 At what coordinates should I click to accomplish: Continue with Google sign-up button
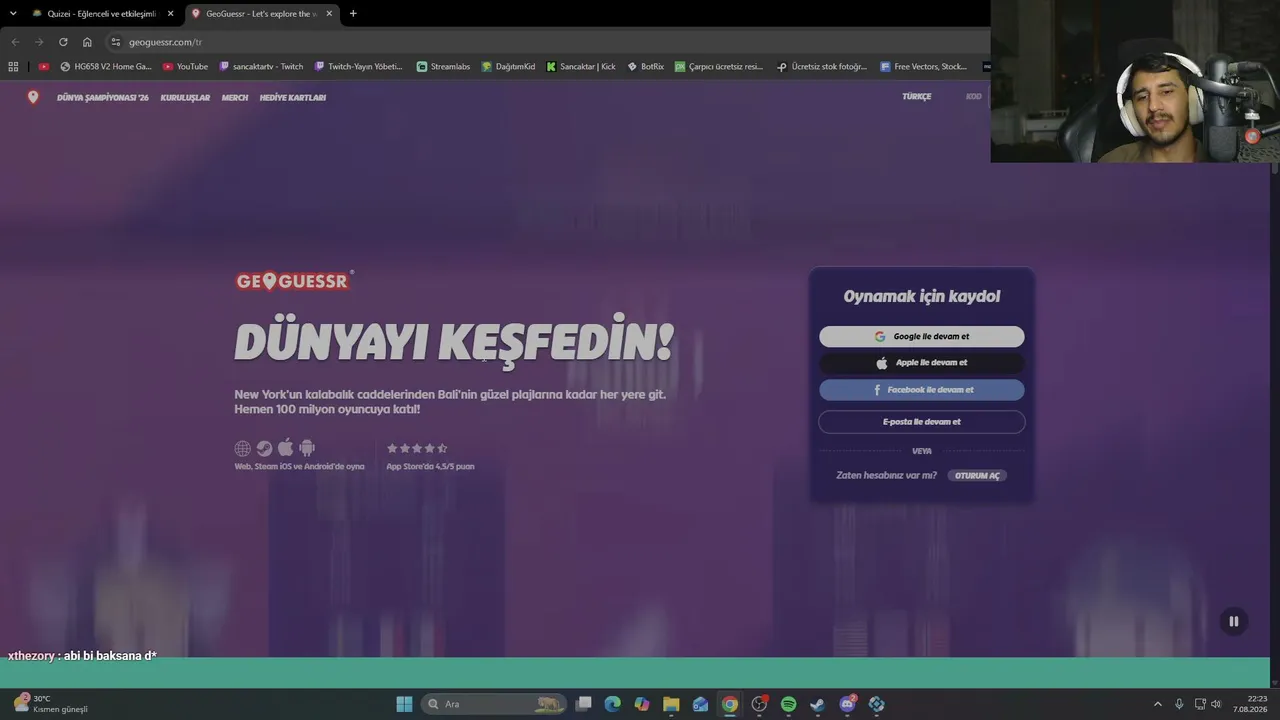pyautogui.click(x=922, y=337)
